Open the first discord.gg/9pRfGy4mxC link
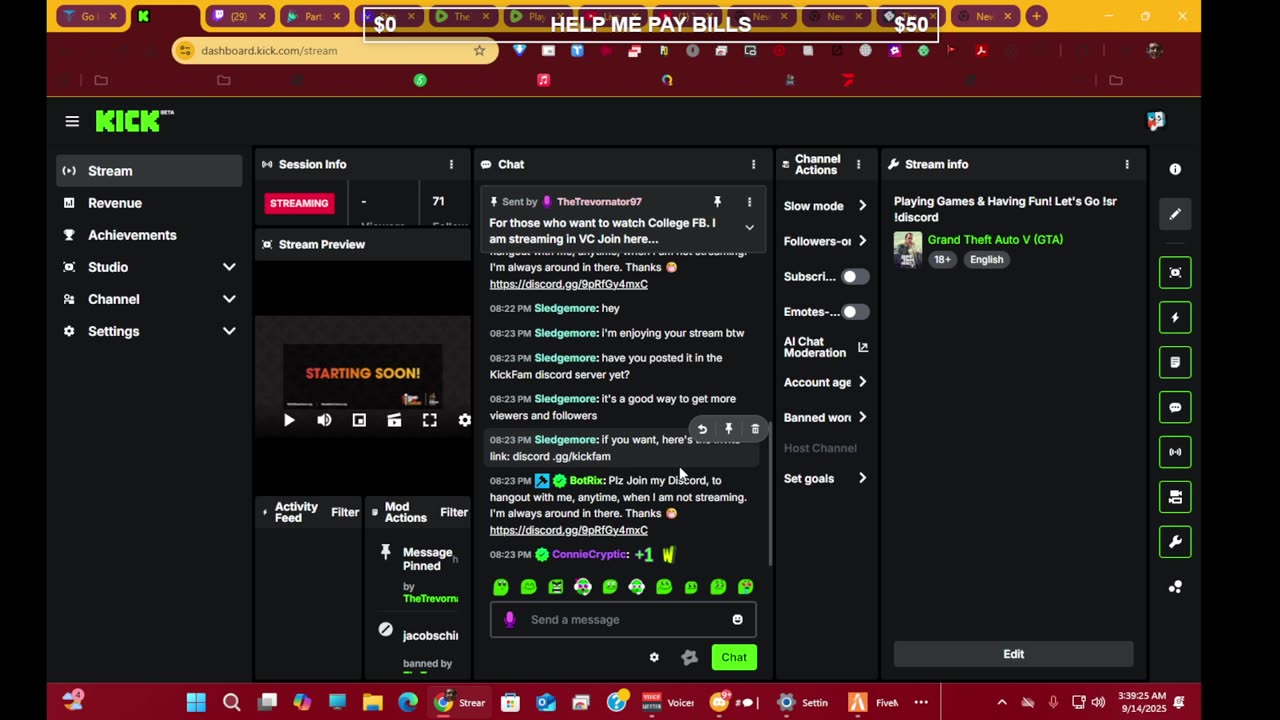1280x720 pixels. tap(568, 284)
